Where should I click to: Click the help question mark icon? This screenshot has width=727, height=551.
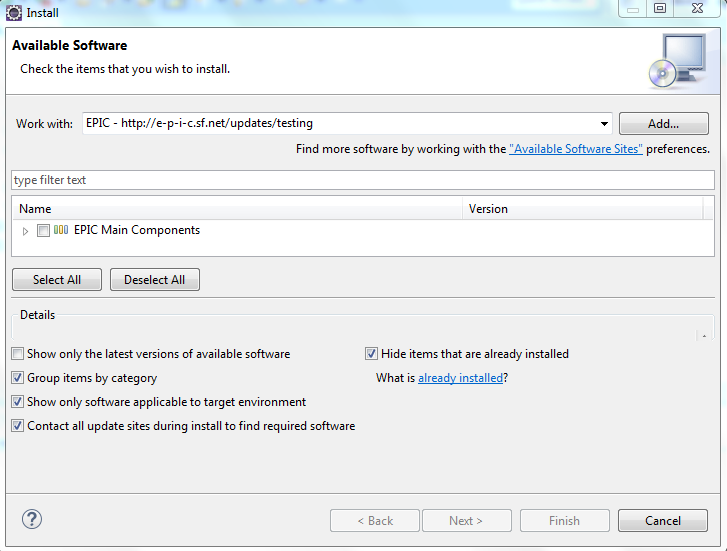point(32,519)
